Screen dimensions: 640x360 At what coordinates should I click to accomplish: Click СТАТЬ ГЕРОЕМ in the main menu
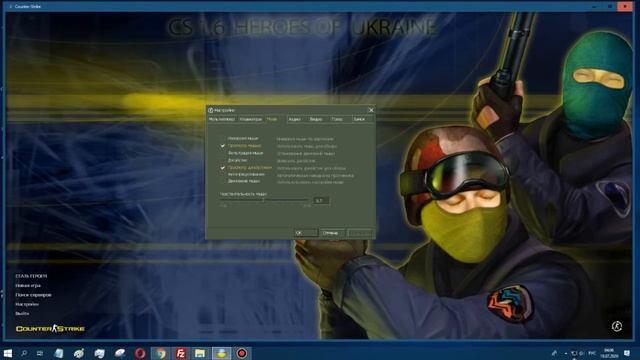(31, 276)
